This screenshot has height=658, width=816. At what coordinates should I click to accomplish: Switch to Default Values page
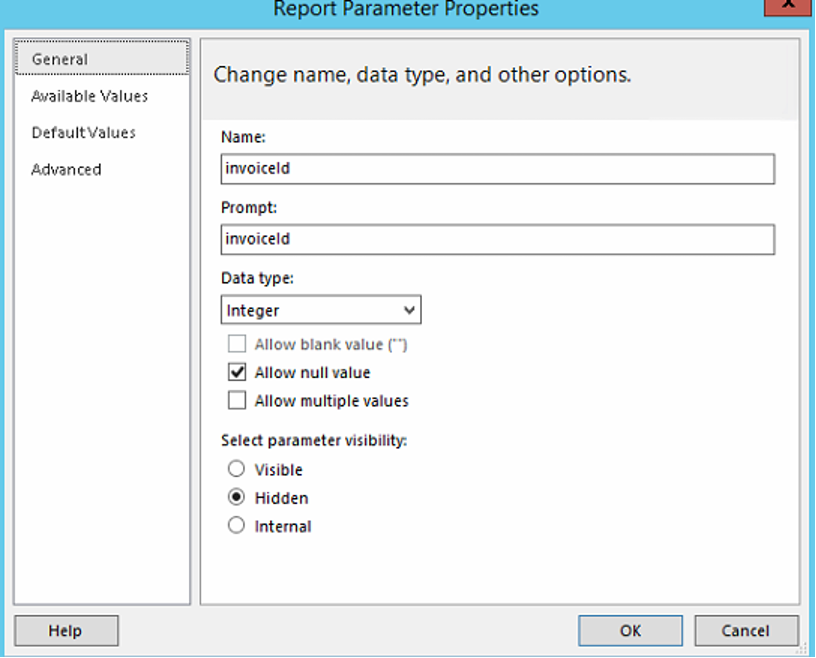click(83, 133)
